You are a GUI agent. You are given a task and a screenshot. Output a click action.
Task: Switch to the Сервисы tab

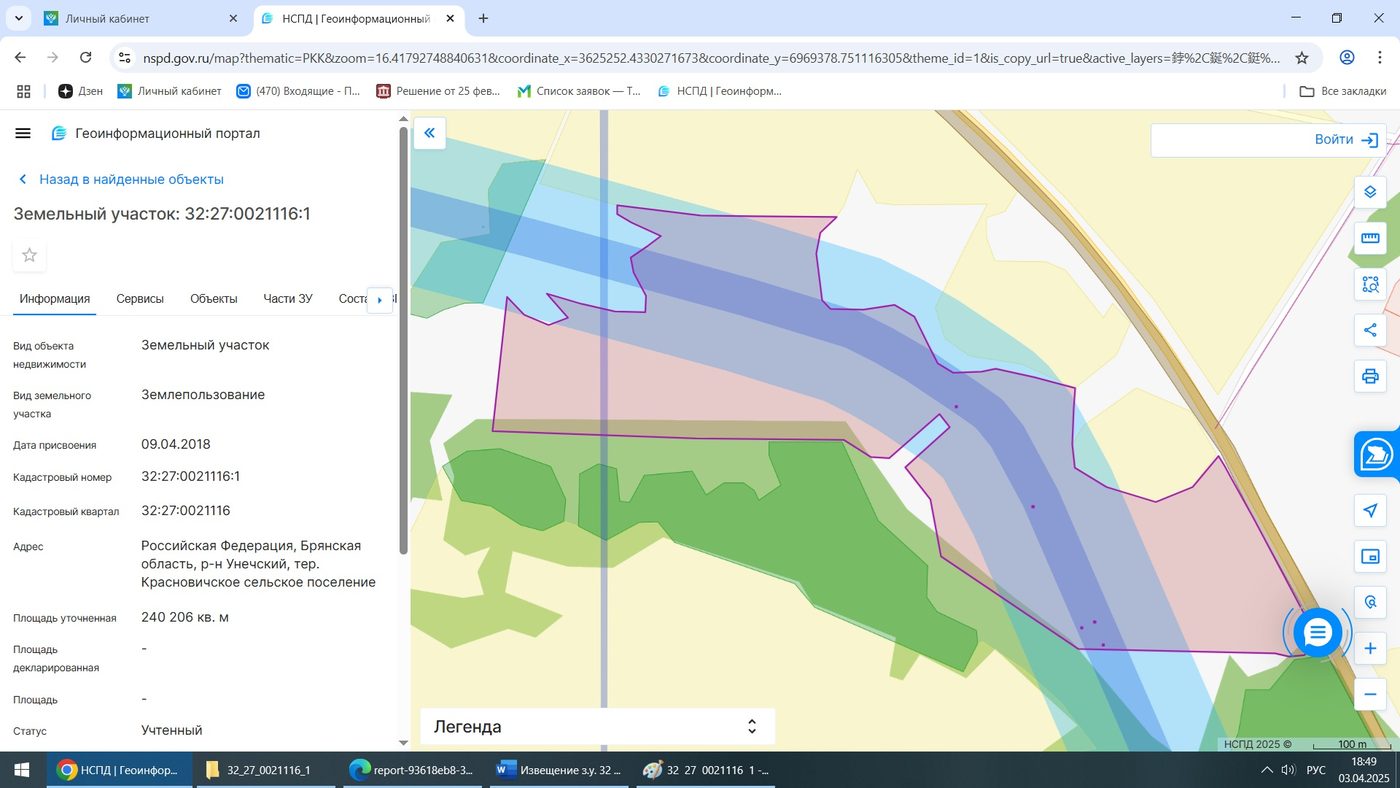click(140, 299)
